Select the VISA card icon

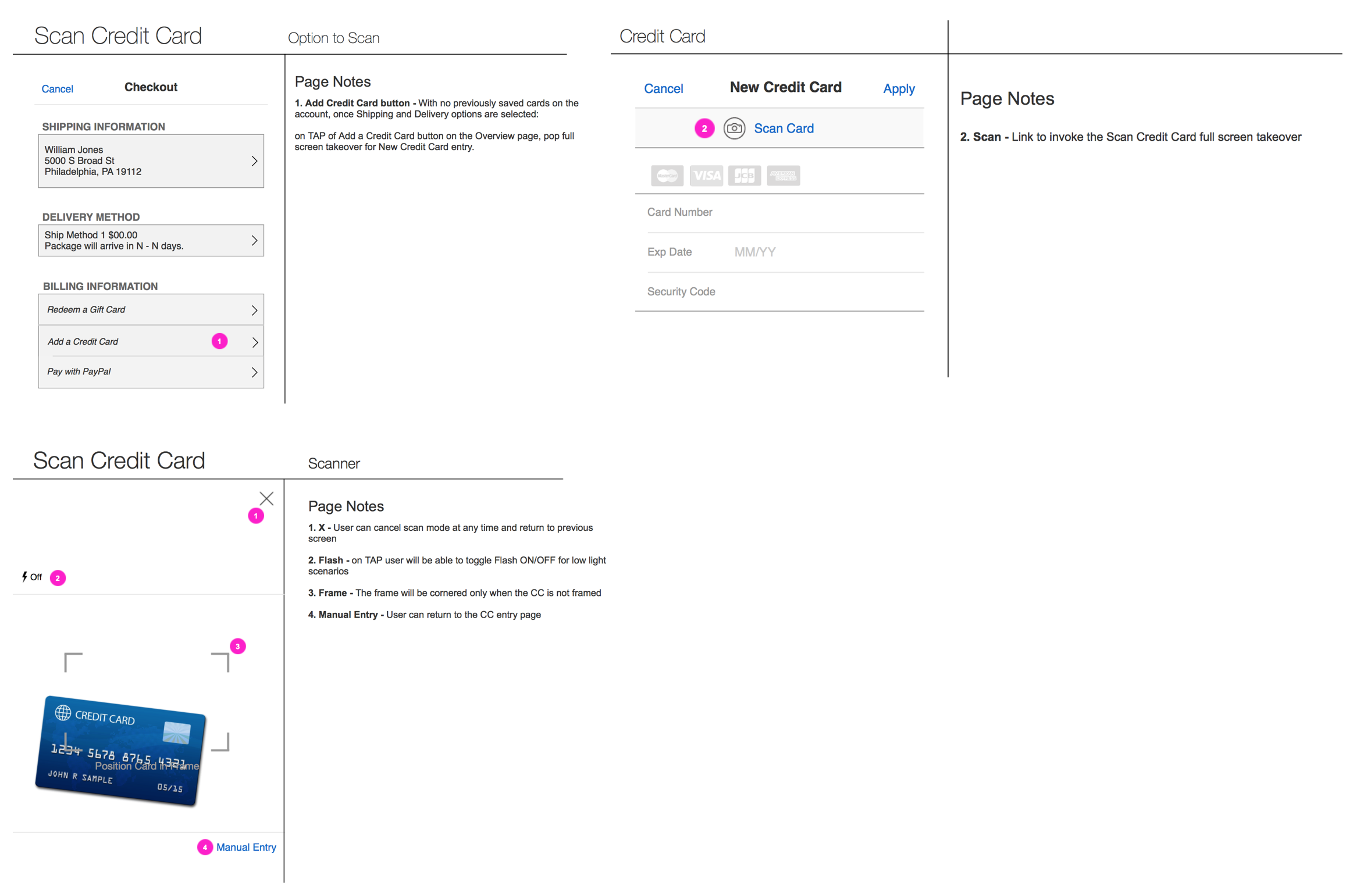click(706, 176)
